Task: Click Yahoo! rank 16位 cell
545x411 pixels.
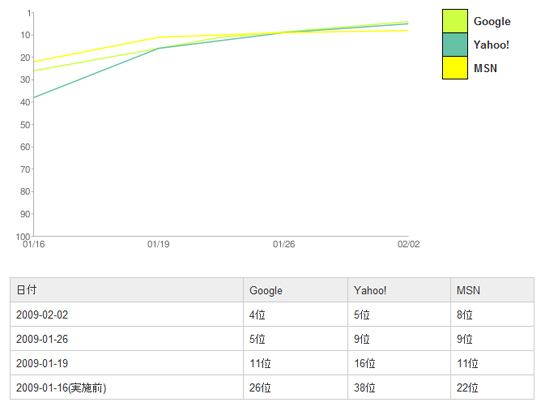Action: pos(399,363)
